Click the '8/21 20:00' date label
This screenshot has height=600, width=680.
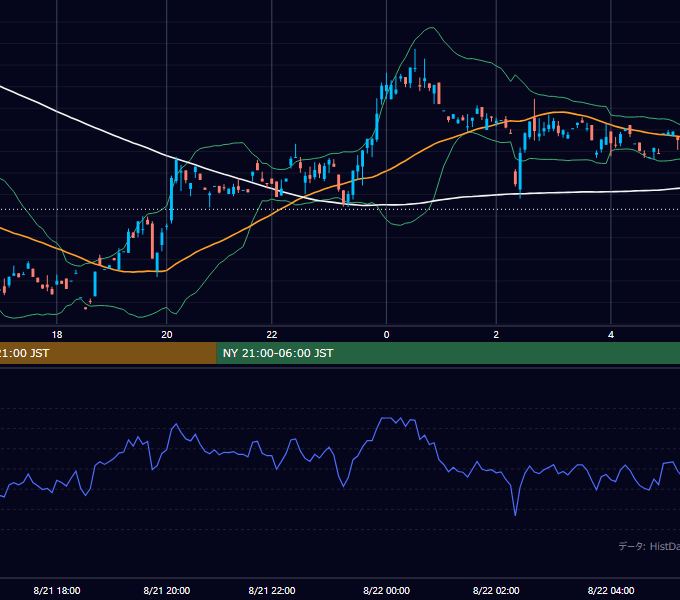(167, 590)
